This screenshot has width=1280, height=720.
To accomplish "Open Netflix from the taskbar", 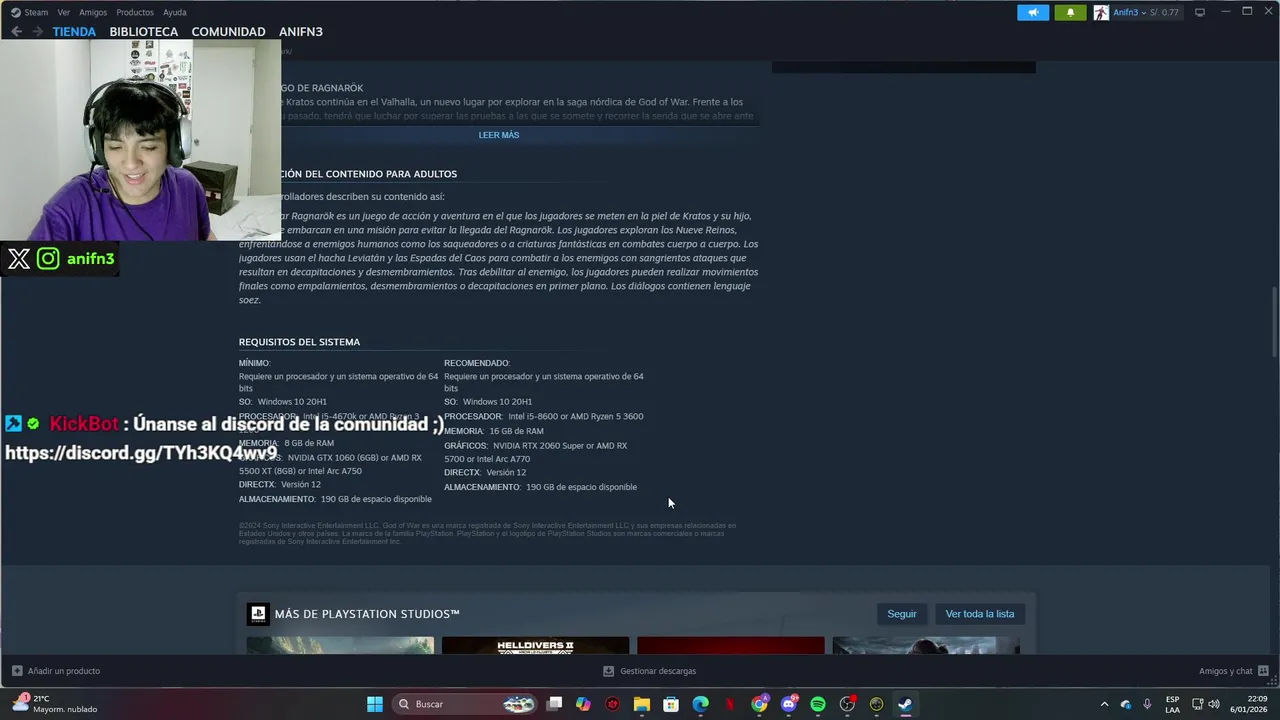I will click(730, 704).
